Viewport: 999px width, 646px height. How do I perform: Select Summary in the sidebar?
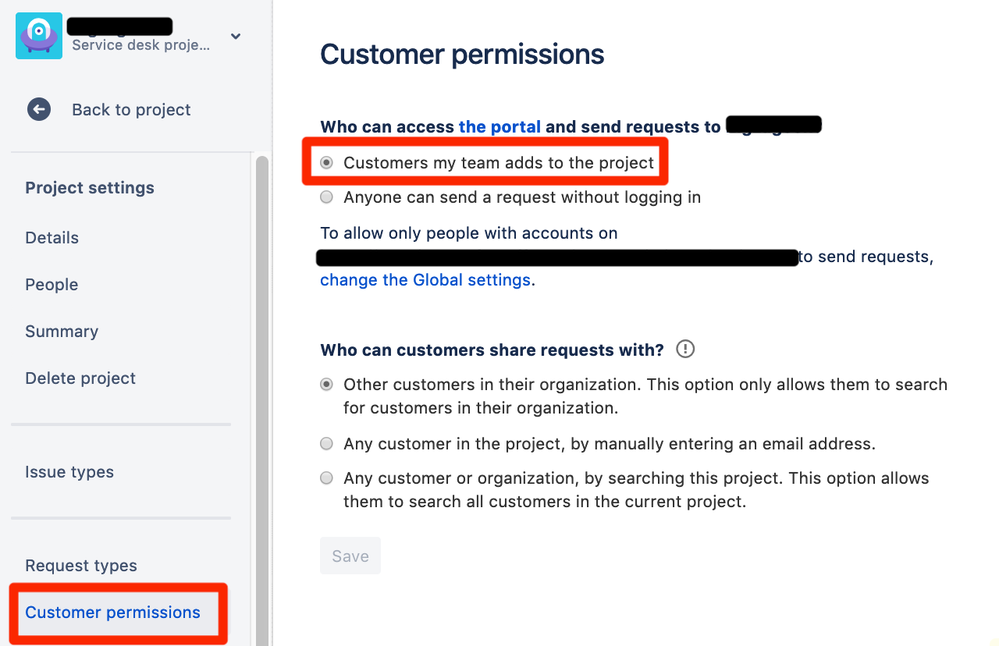(x=61, y=331)
